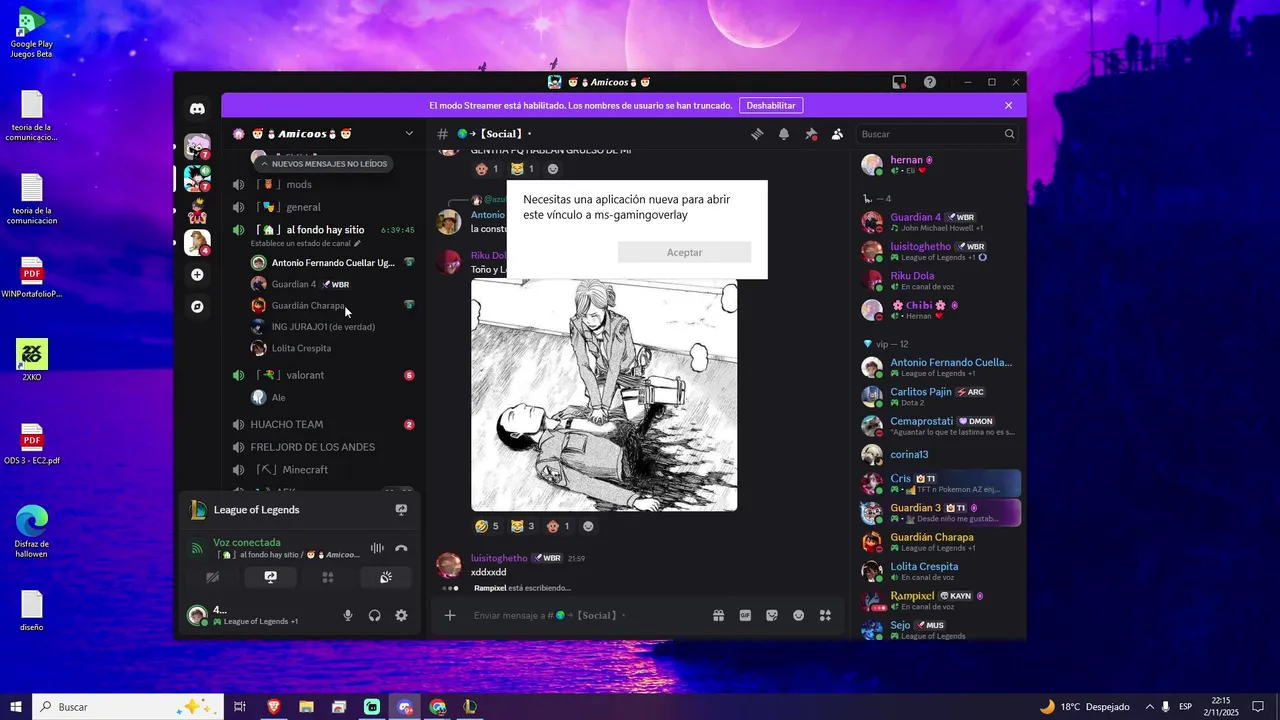Click Aceptar in the ms-gamingoverlay dialog

[684, 252]
